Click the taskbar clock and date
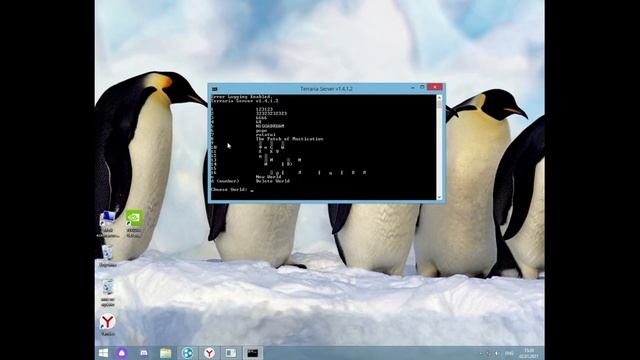Screen dimensions: 640x360 click(x=529, y=353)
